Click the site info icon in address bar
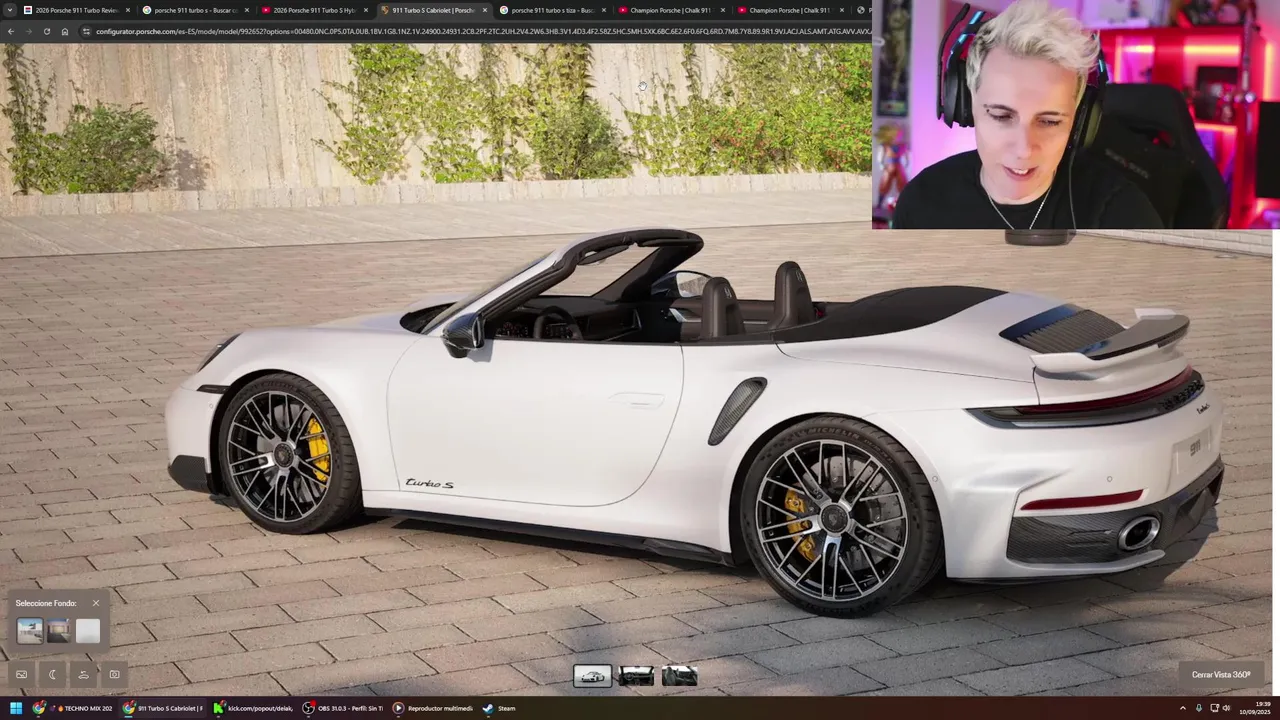Image resolution: width=1280 pixels, height=720 pixels. [x=87, y=31]
